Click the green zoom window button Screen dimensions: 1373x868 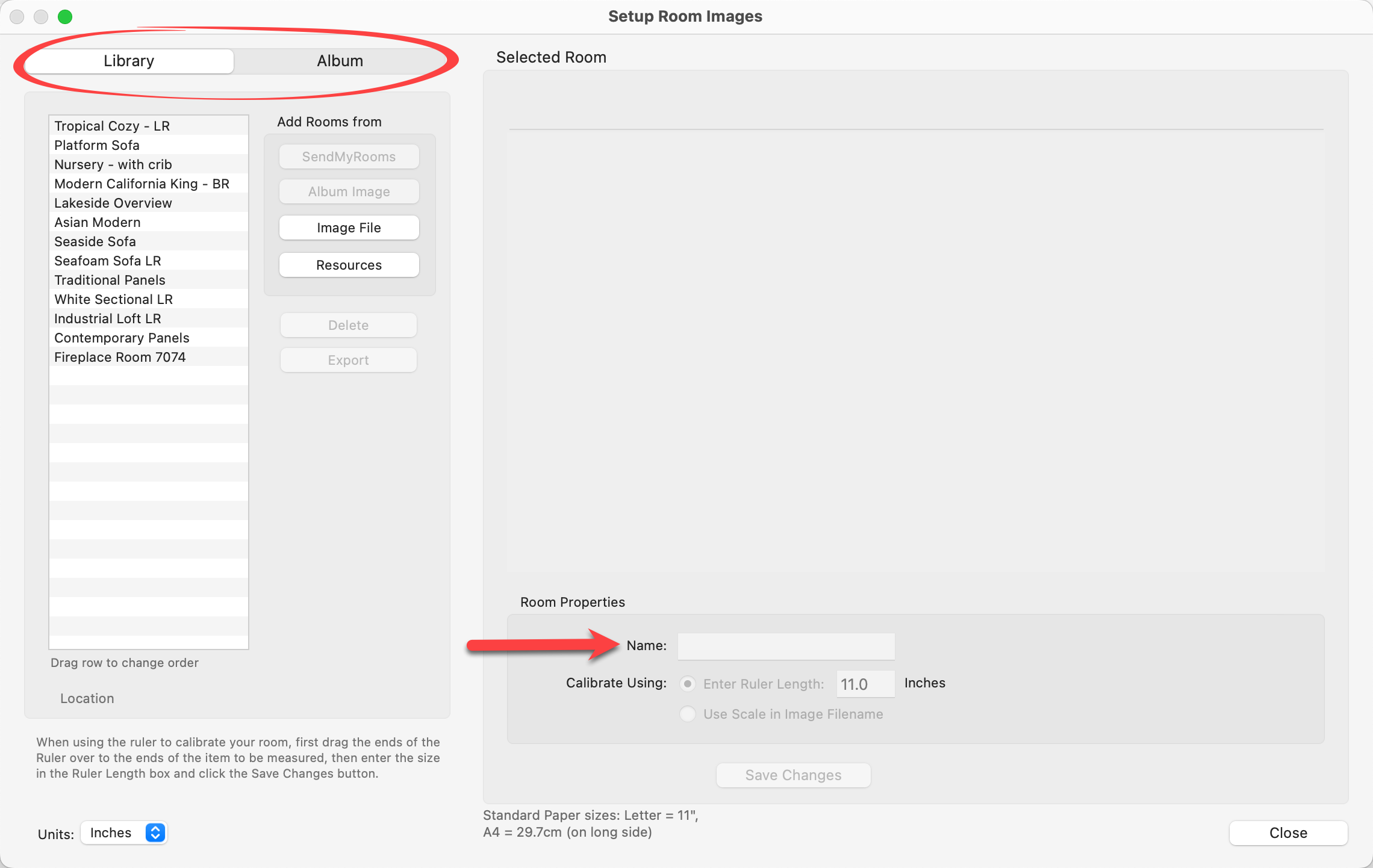pos(65,17)
